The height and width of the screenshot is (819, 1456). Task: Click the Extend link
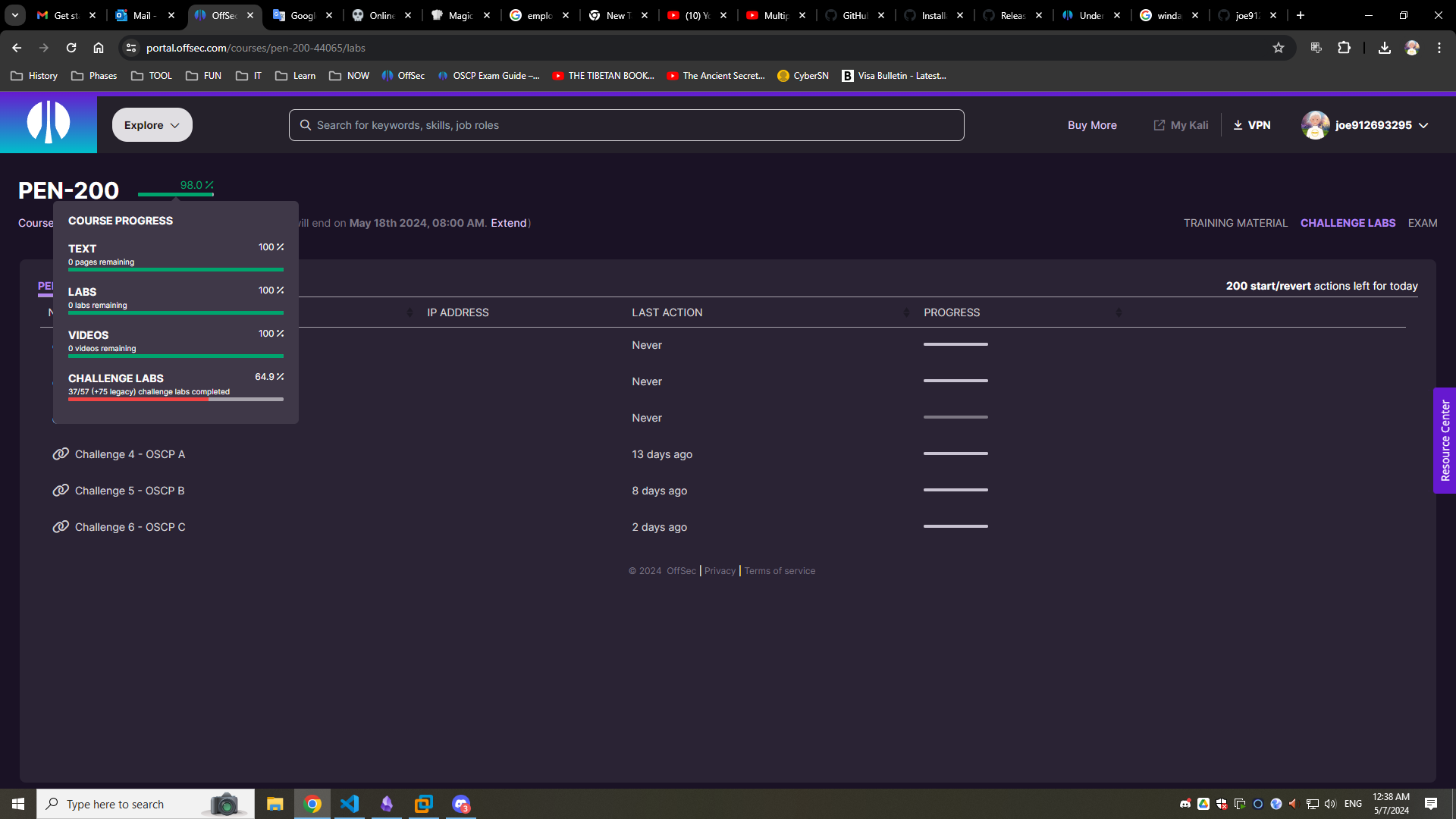pos(508,223)
